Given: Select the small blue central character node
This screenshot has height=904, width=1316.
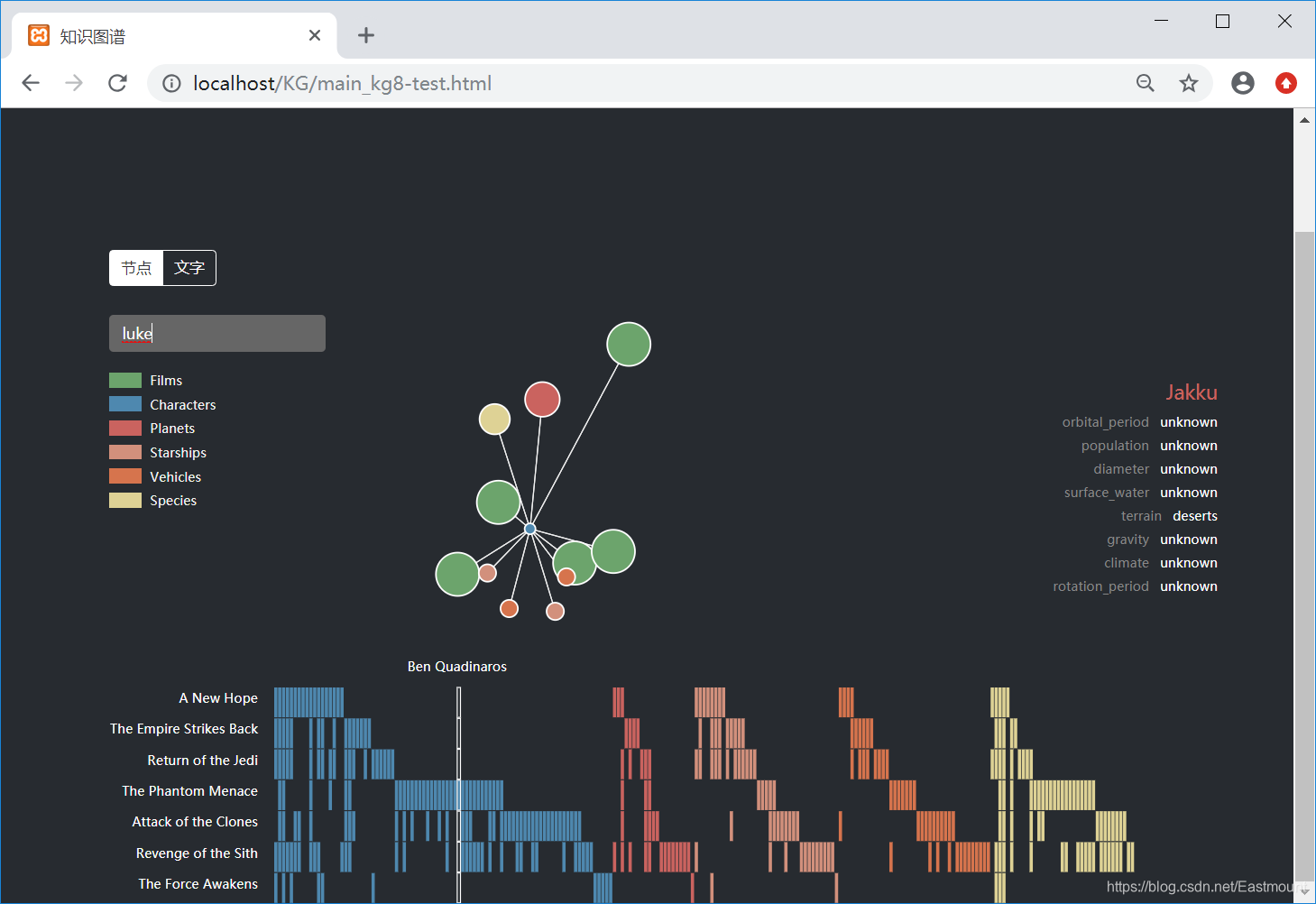Looking at the screenshot, I should (x=530, y=529).
